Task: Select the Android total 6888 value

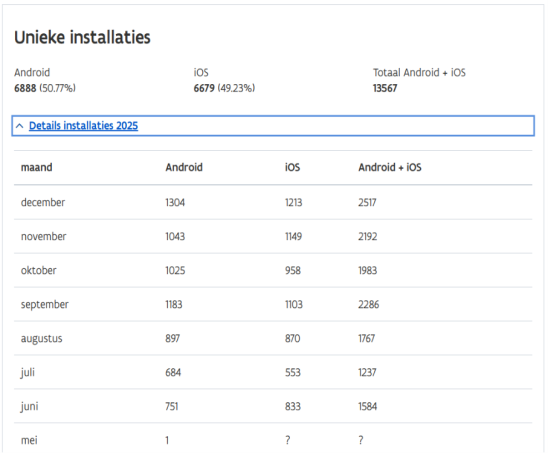Action: click(x=25, y=88)
